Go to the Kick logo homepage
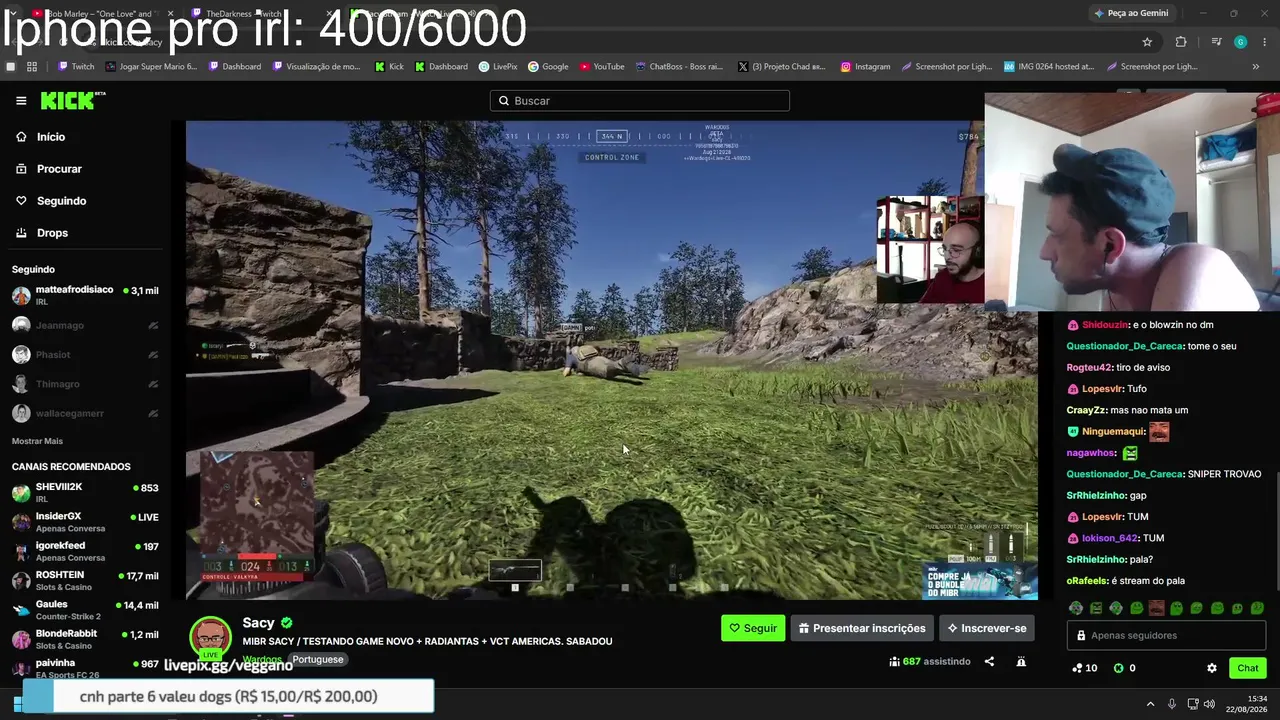The height and width of the screenshot is (720, 1280). point(72,100)
